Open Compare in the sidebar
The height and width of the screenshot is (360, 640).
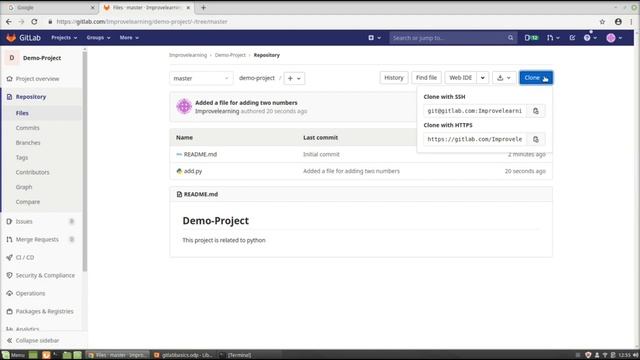tap(28, 202)
